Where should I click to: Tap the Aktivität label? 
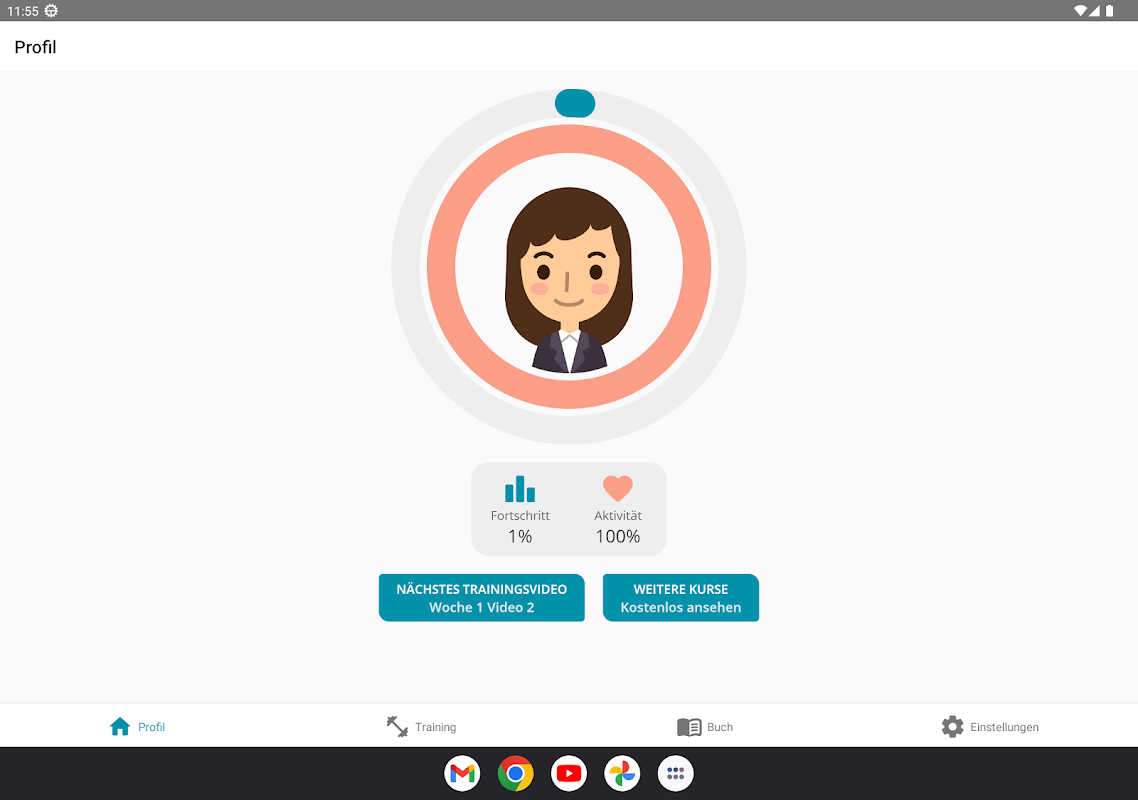618,515
